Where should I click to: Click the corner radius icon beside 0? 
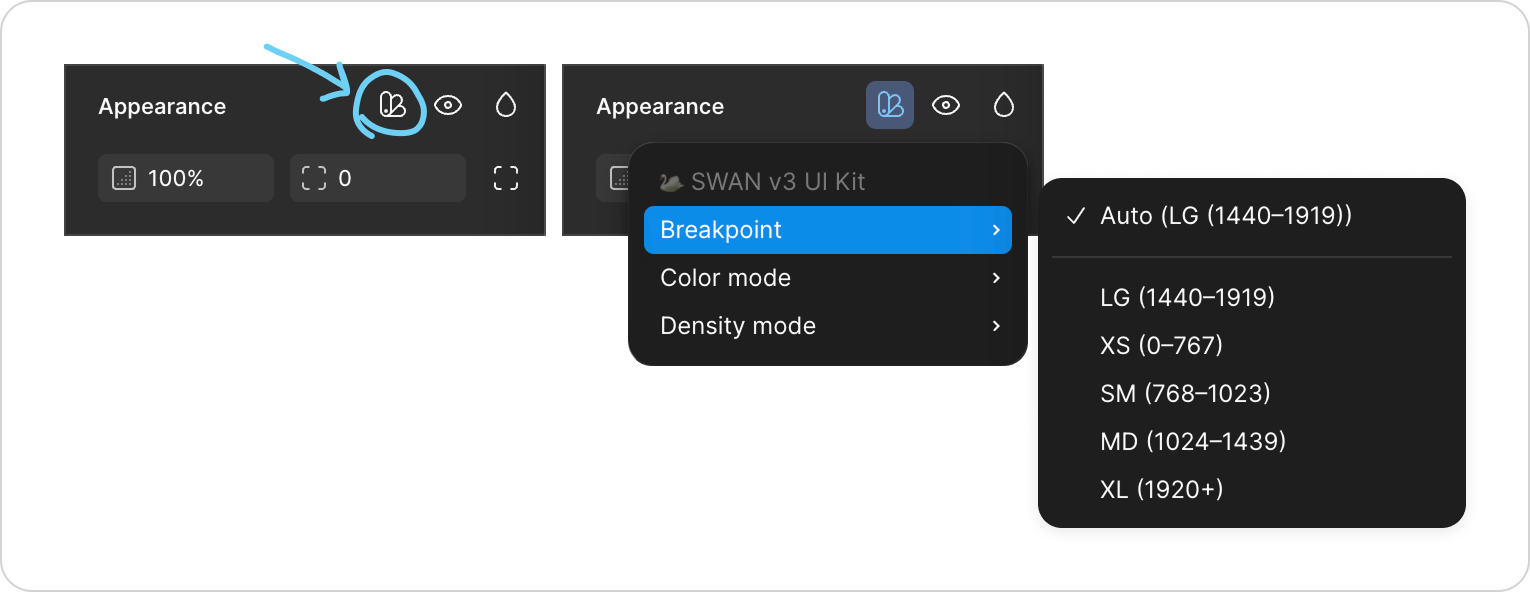[x=314, y=178]
